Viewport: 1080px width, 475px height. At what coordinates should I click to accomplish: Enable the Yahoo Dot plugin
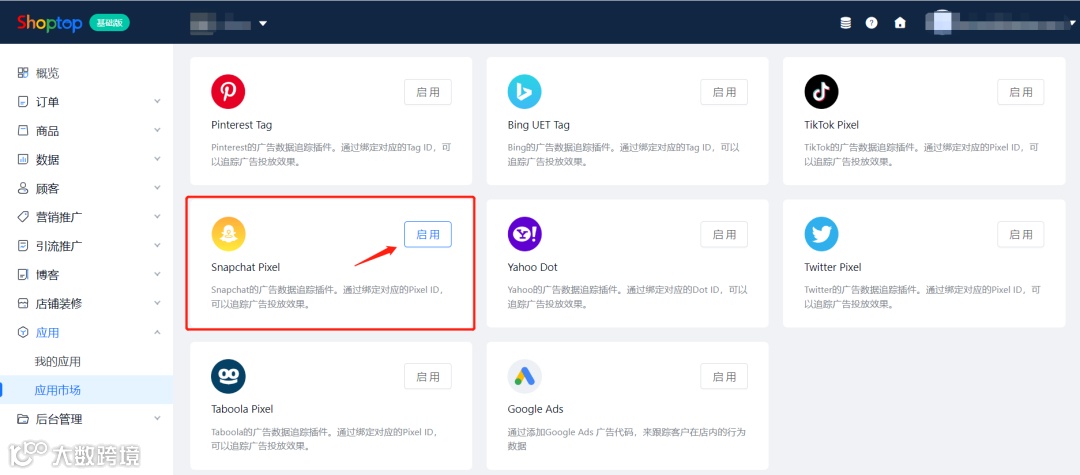point(724,235)
